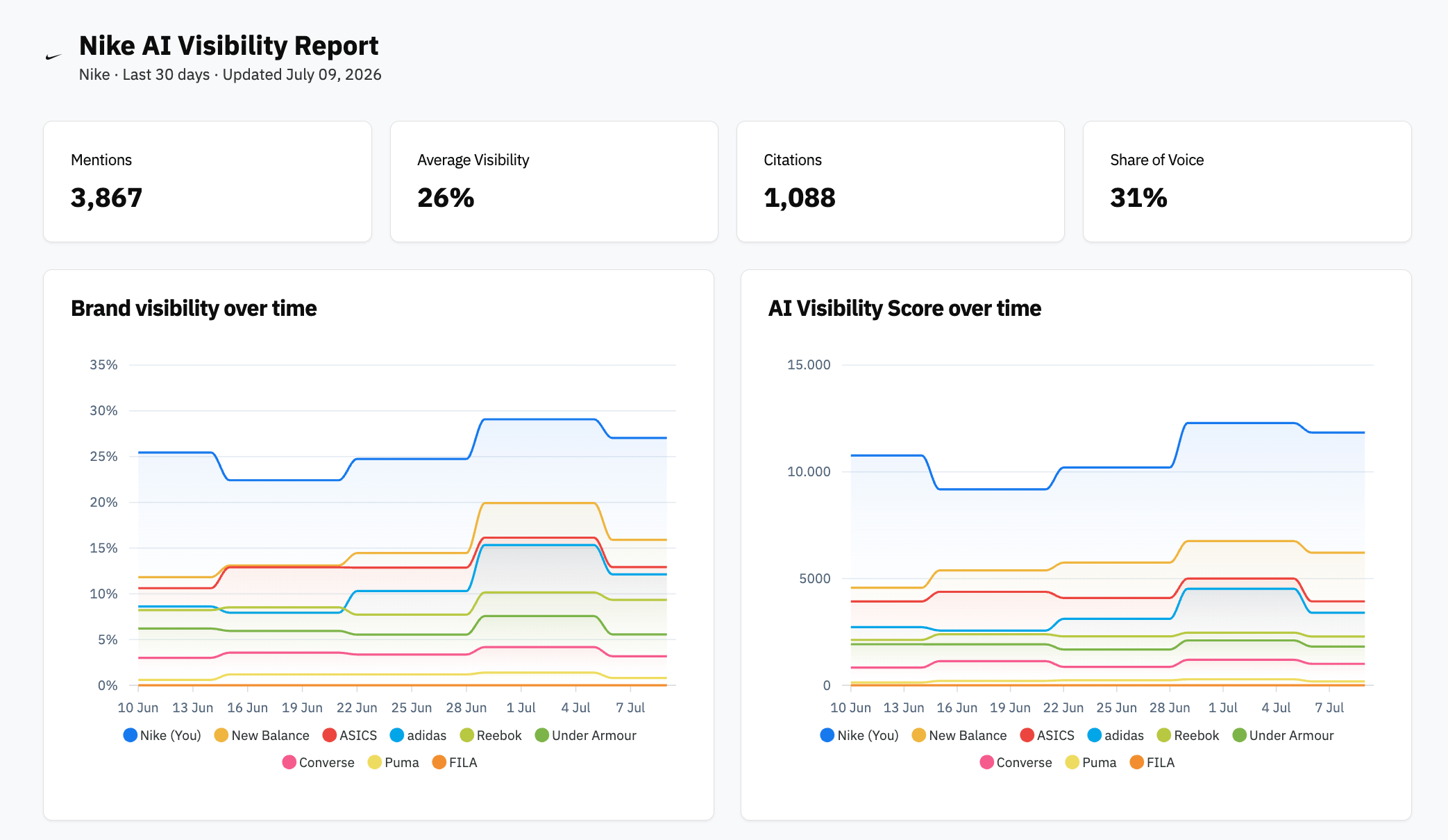Click Puma yellow swatch in Brand visibility legend
Image resolution: width=1448 pixels, height=840 pixels.
tap(375, 762)
